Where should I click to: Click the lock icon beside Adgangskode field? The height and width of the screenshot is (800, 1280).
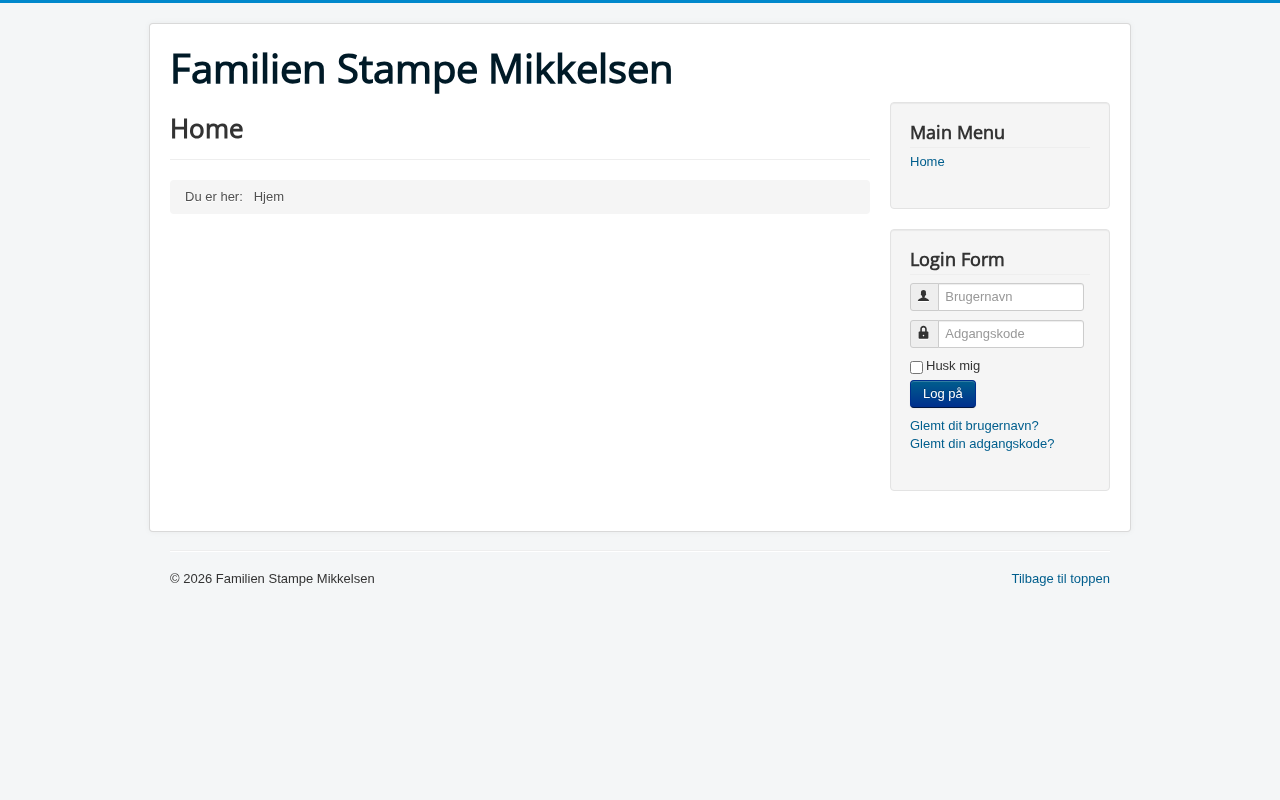[x=924, y=334]
